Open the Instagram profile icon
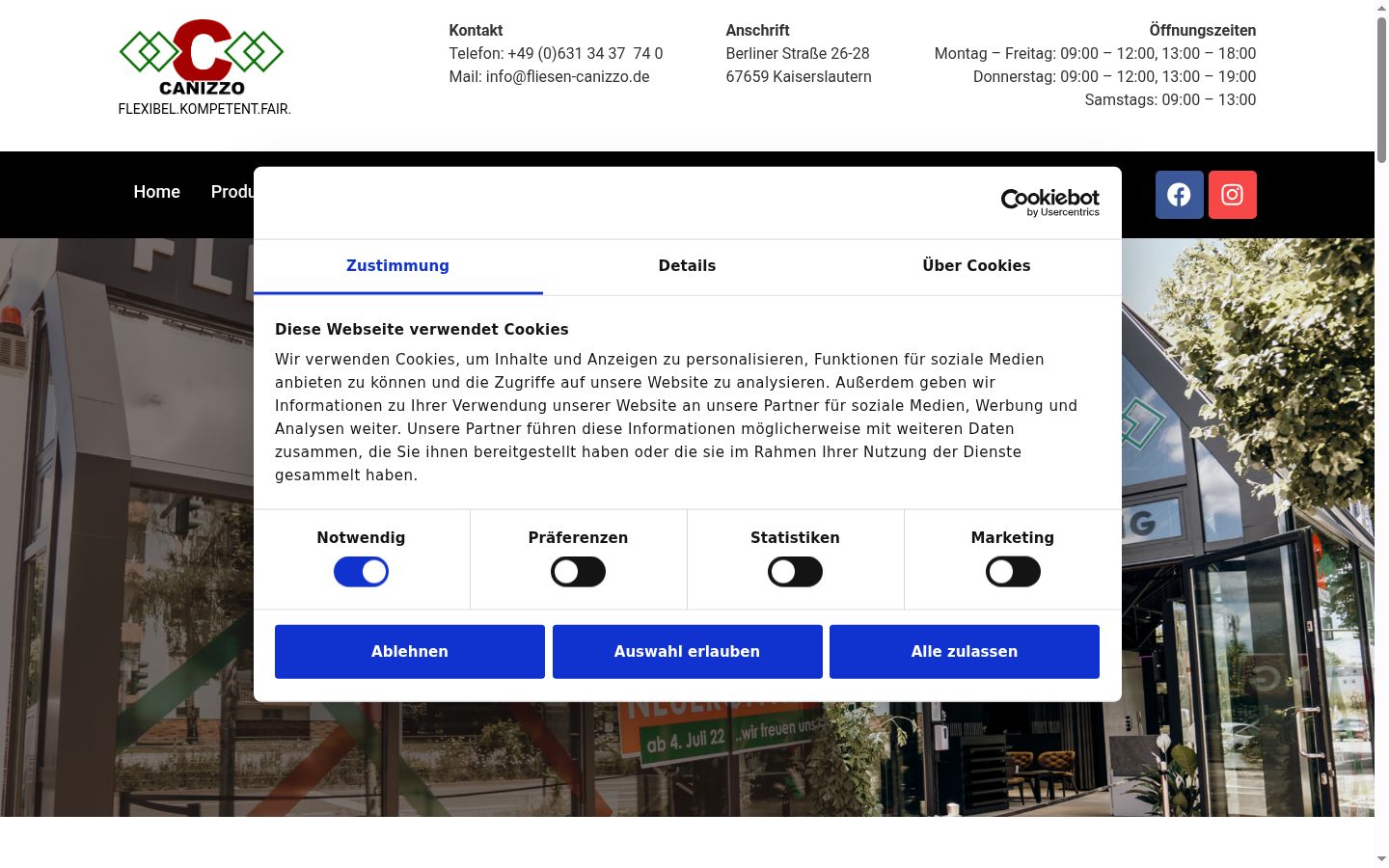The image size is (1389, 868). (x=1232, y=195)
